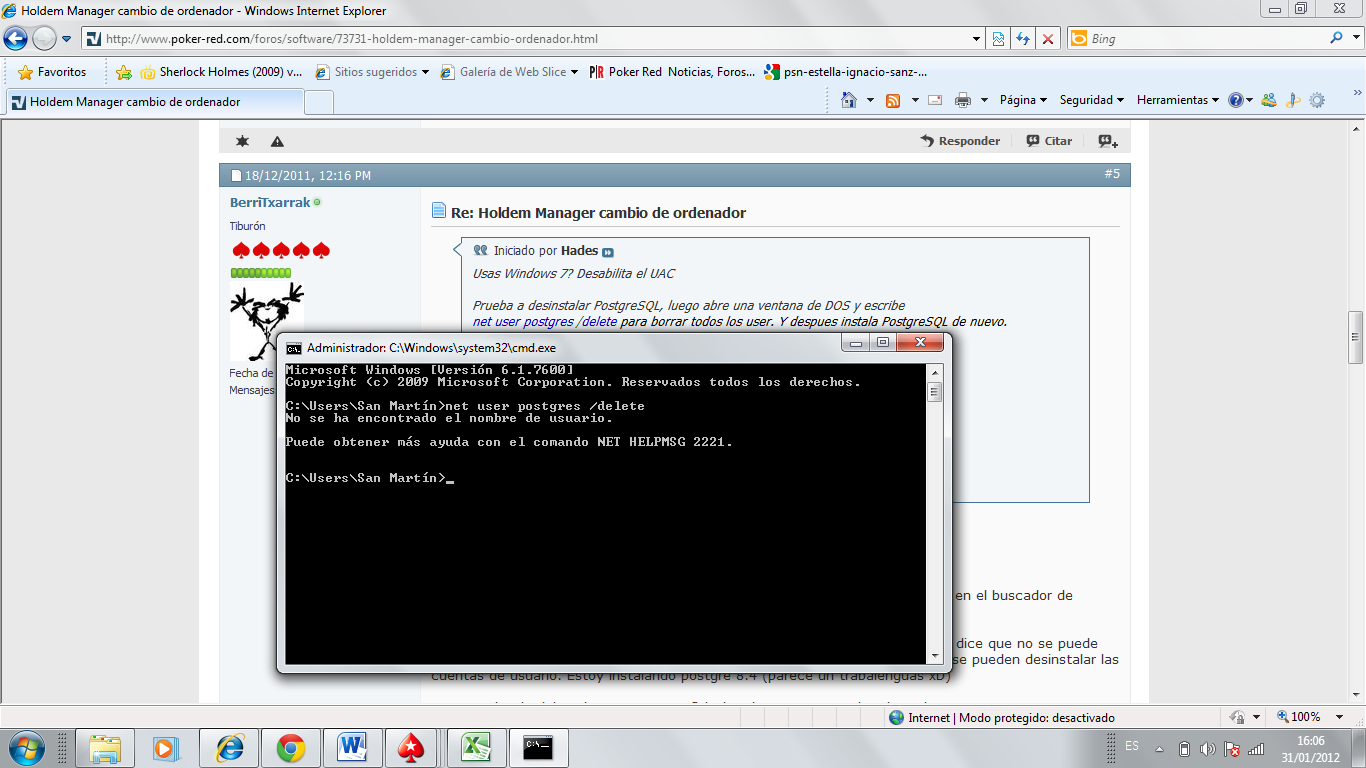Click the cmd window scrollbar down arrow
Screen dimensions: 1366x768
click(934, 655)
